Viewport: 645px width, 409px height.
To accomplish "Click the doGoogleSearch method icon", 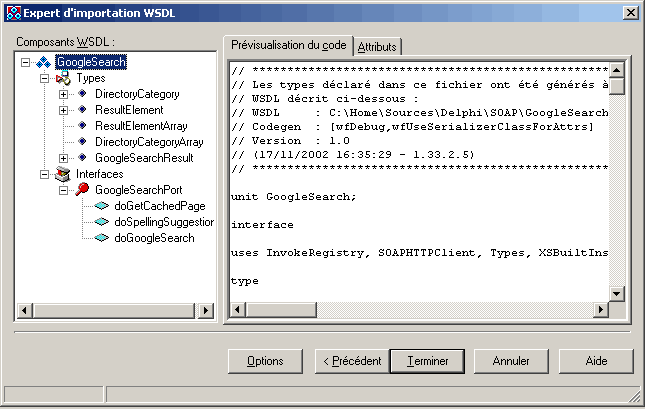I will pyautogui.click(x=101, y=238).
